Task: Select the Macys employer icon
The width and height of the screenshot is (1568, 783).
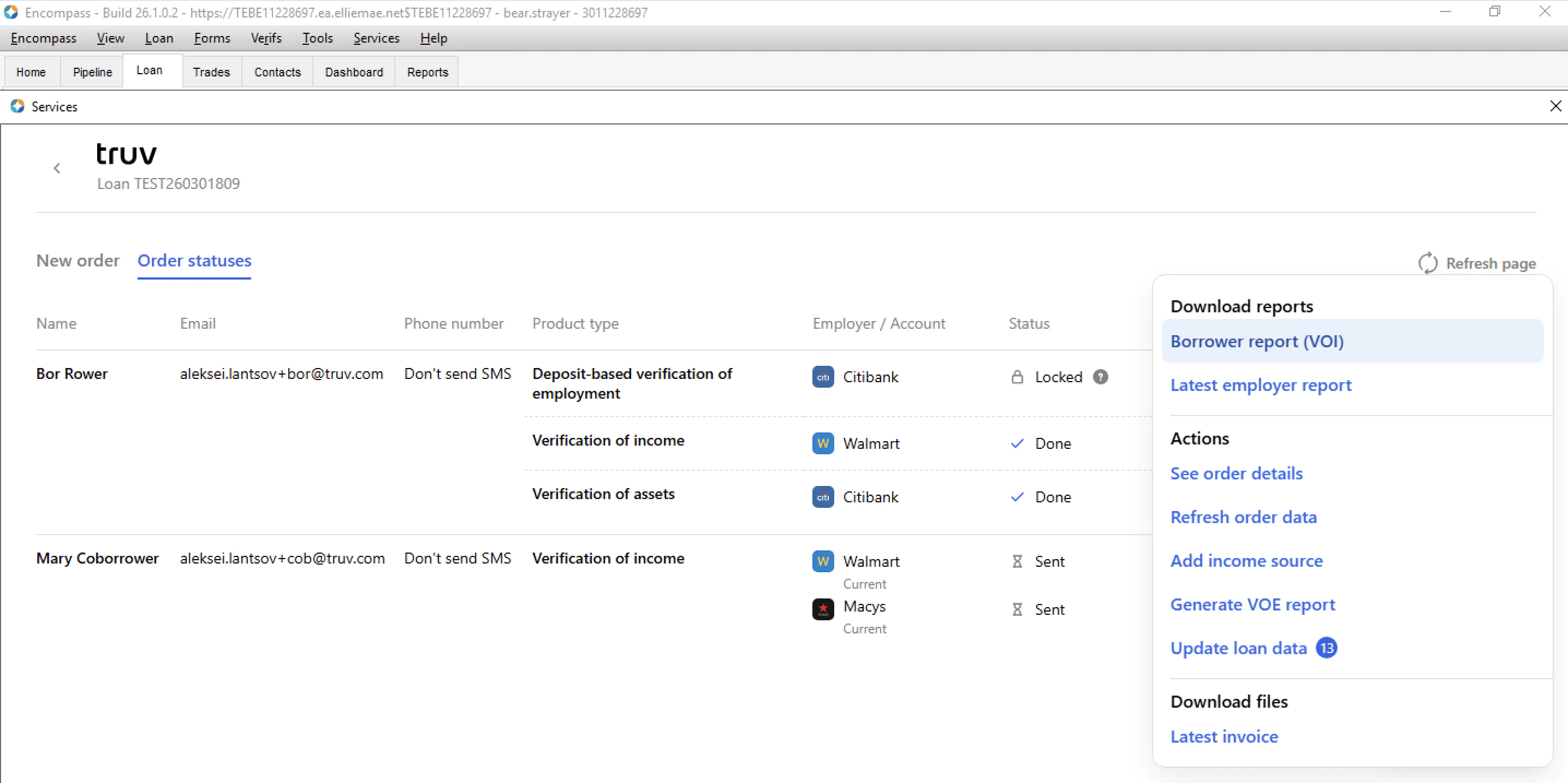Action: coord(823,609)
